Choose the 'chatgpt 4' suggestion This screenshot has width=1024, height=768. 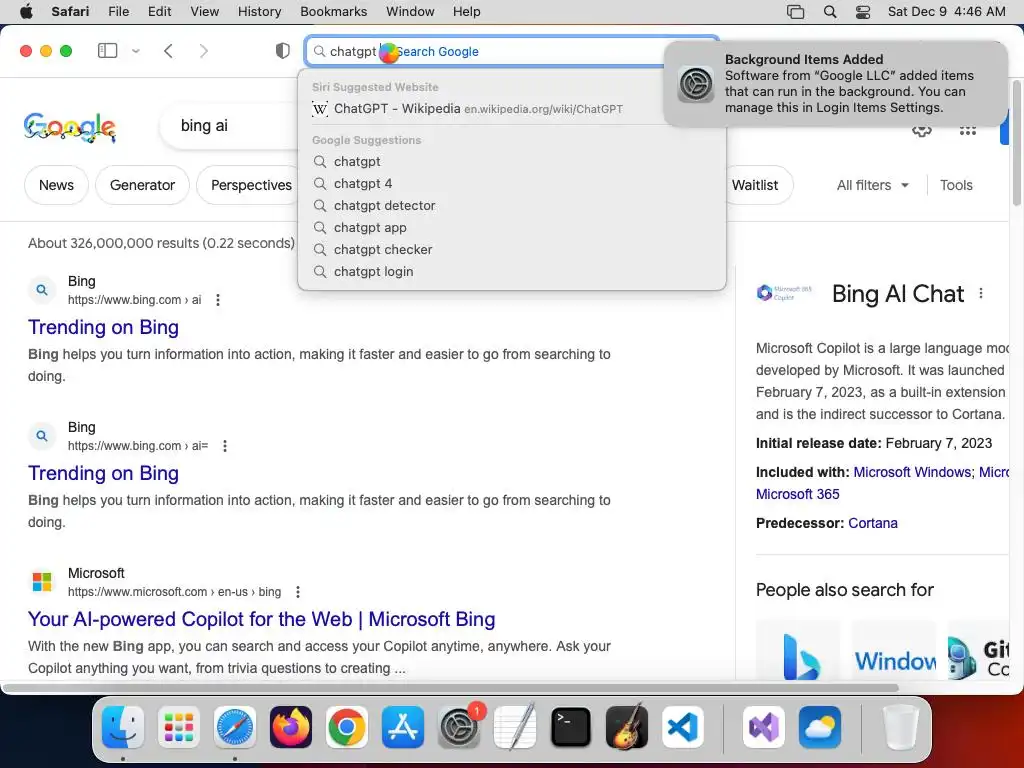512,184
